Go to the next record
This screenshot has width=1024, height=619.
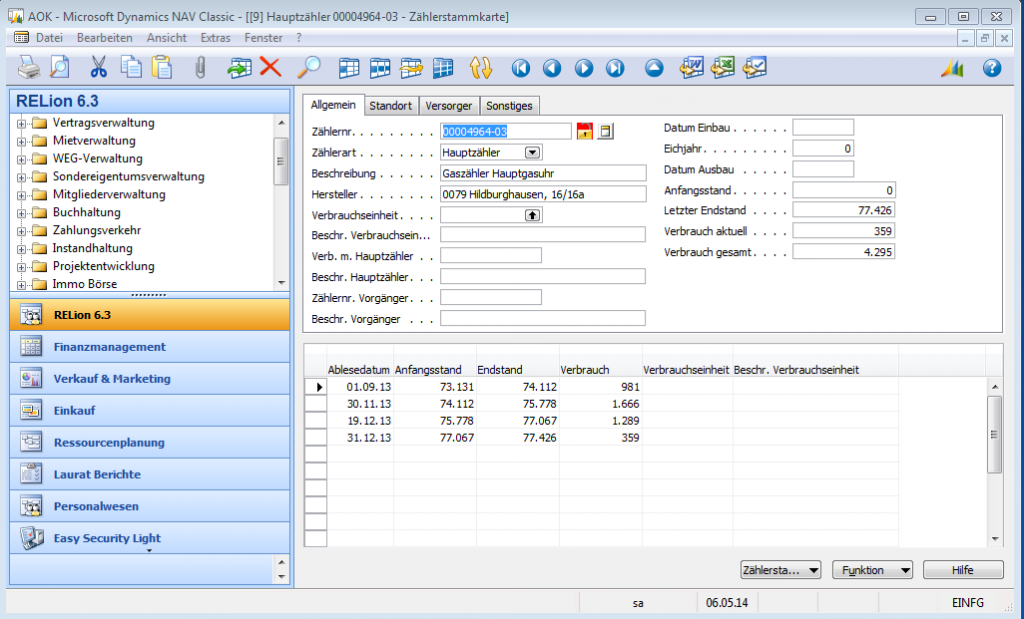[584, 68]
